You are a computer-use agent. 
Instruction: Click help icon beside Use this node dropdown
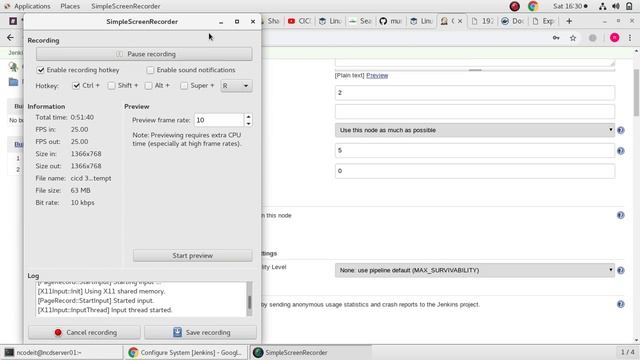[620, 130]
